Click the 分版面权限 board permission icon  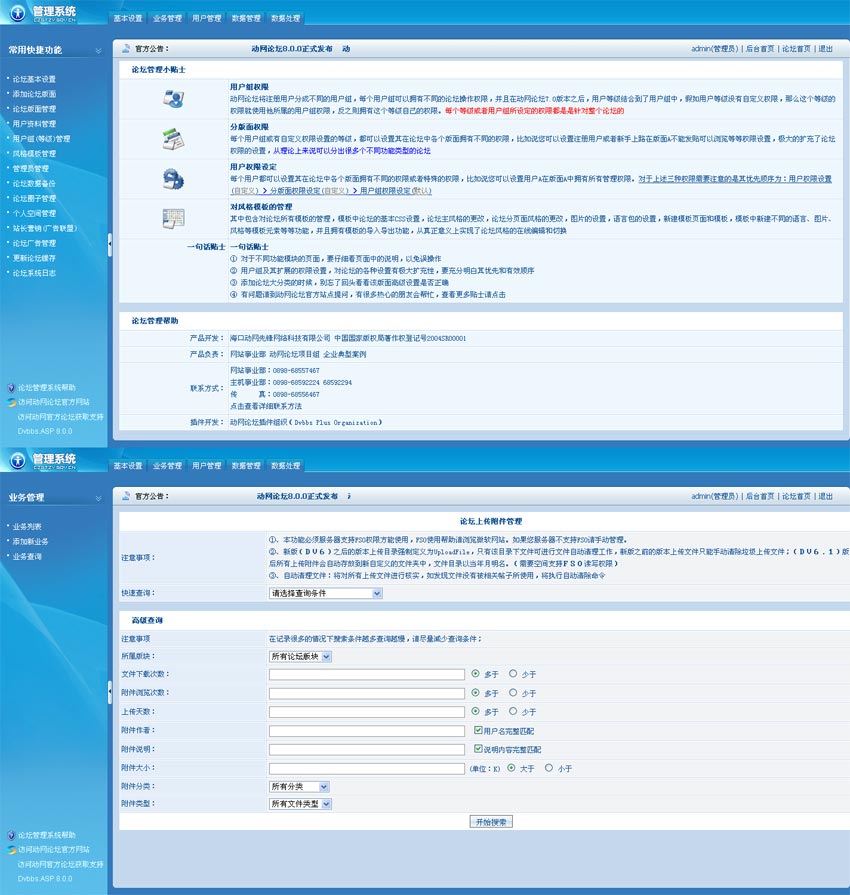point(173,140)
